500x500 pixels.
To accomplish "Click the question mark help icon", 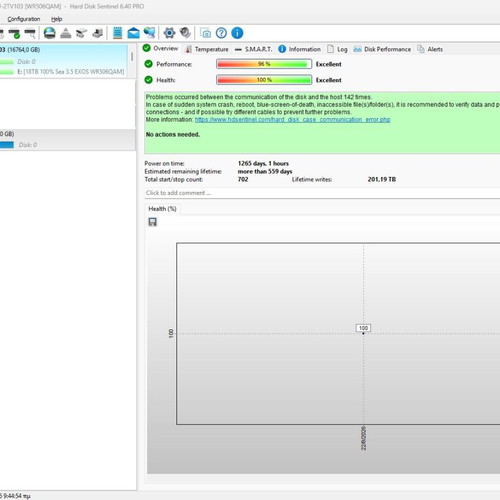I will coord(221,33).
